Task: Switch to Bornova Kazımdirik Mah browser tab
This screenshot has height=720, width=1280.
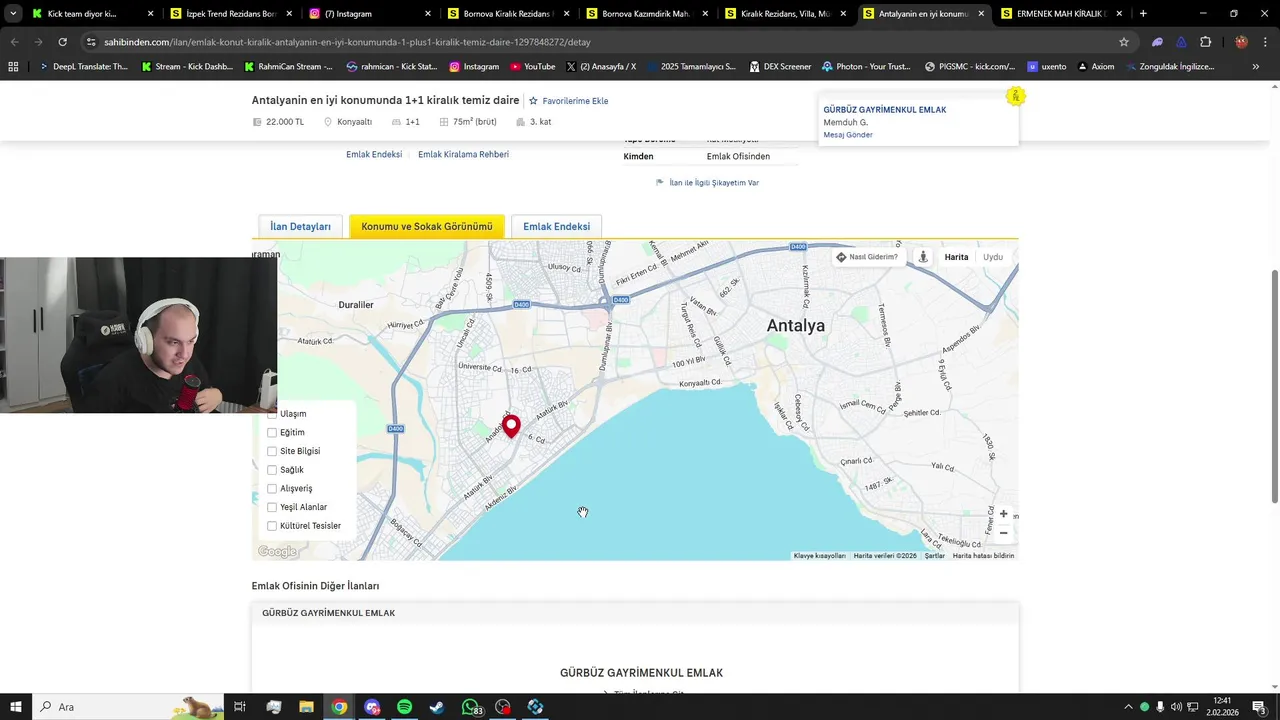Action: (x=647, y=14)
